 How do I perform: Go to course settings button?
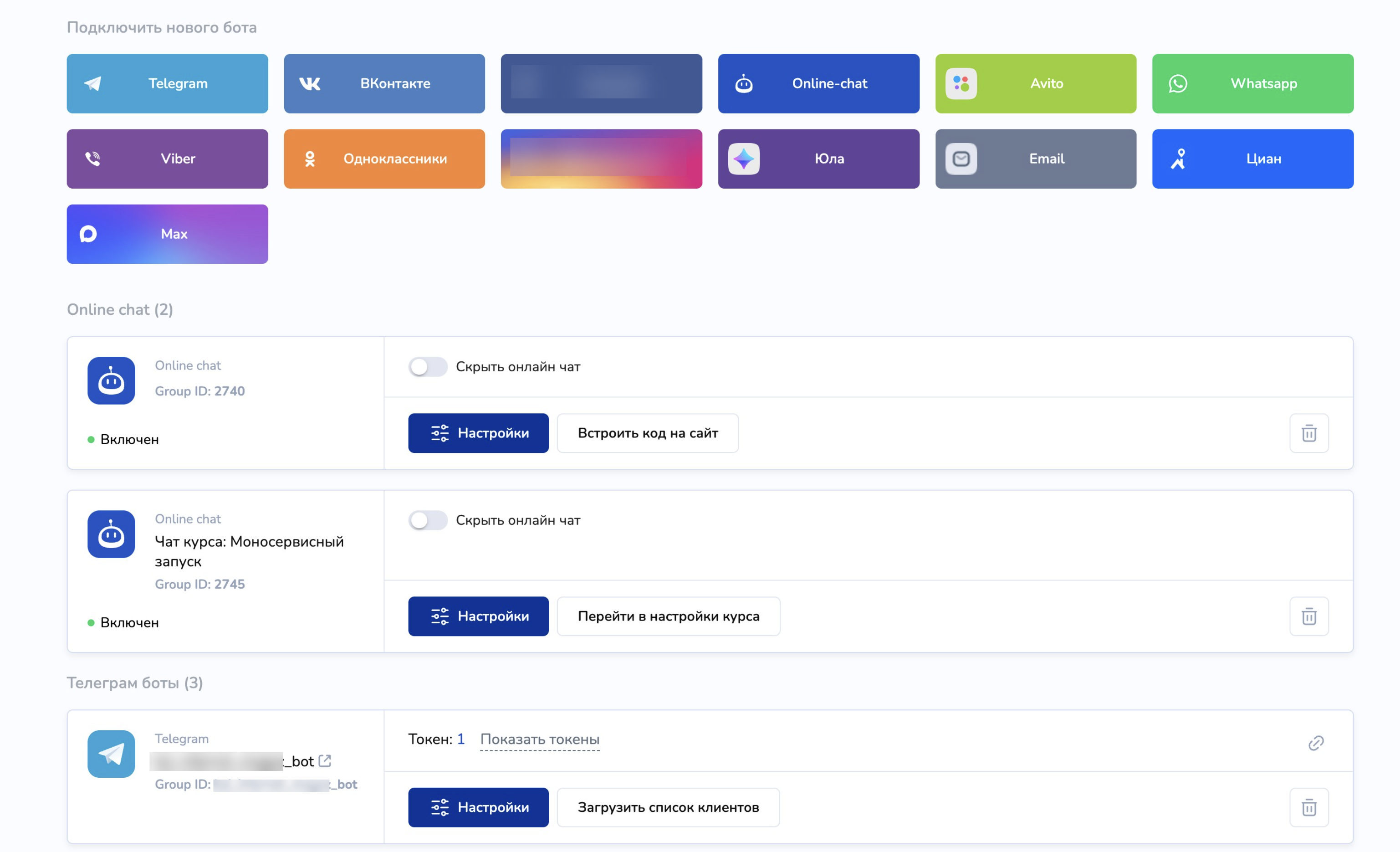668,616
